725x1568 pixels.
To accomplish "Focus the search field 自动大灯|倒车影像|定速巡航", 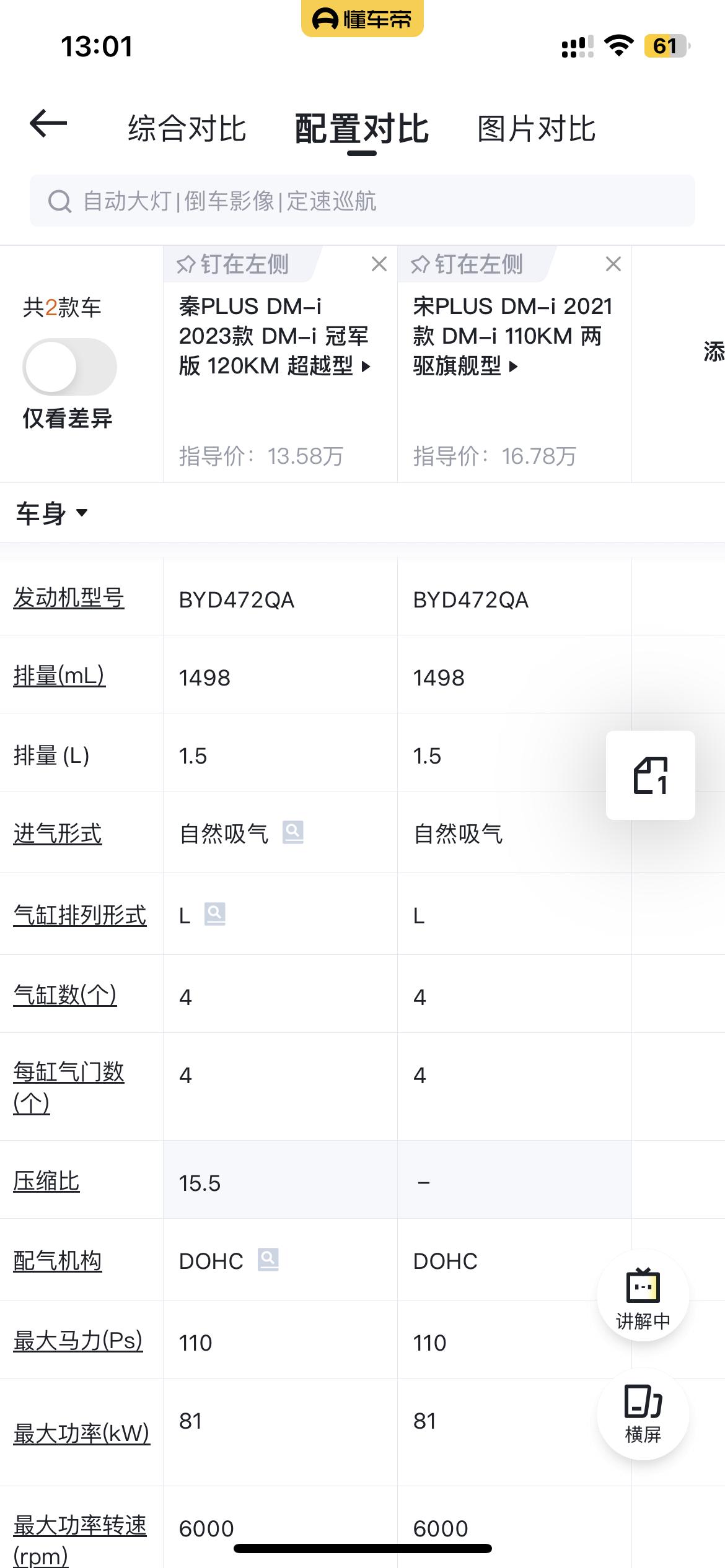I will 362,201.
